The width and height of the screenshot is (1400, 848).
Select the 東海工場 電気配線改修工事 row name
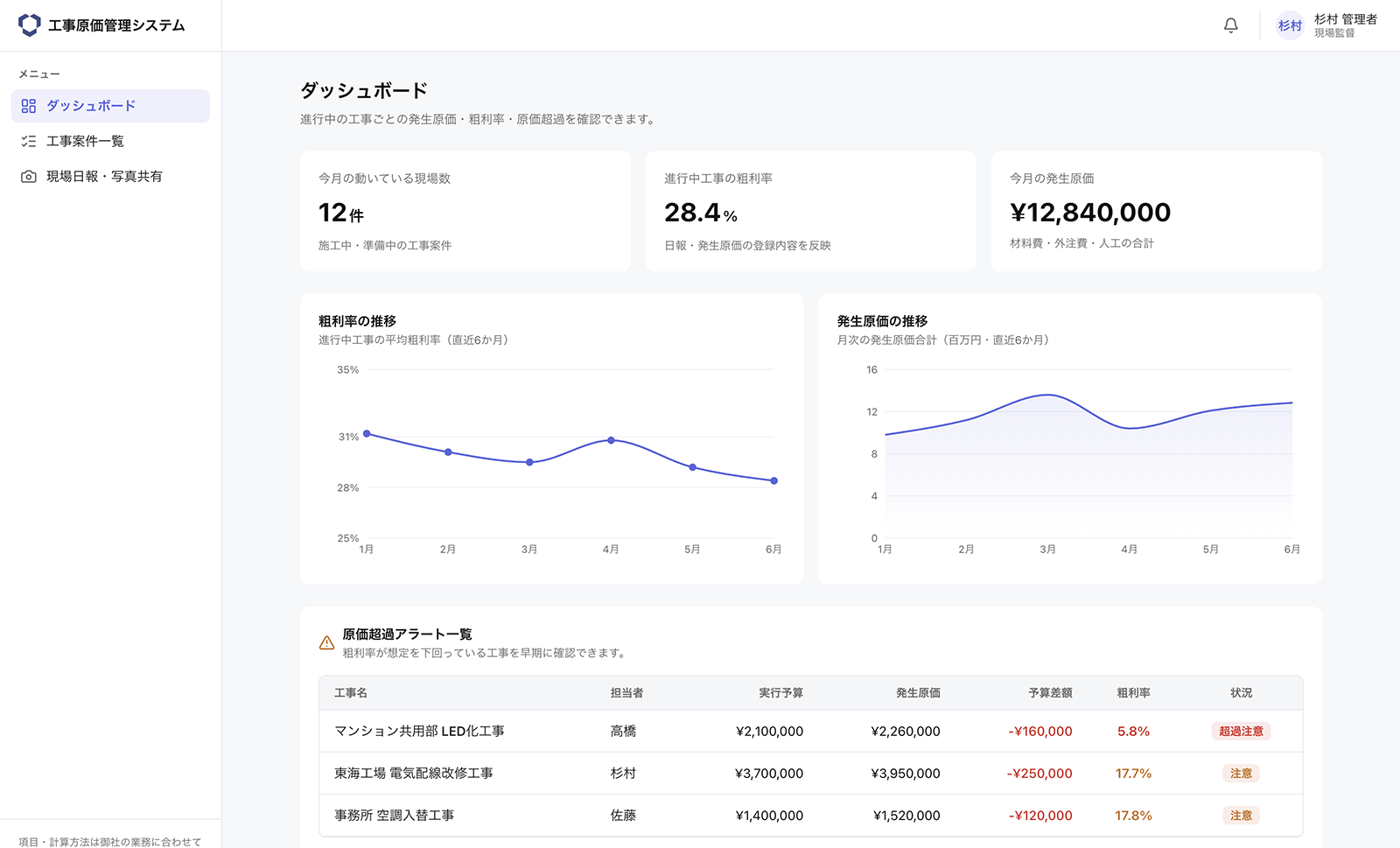(x=413, y=773)
